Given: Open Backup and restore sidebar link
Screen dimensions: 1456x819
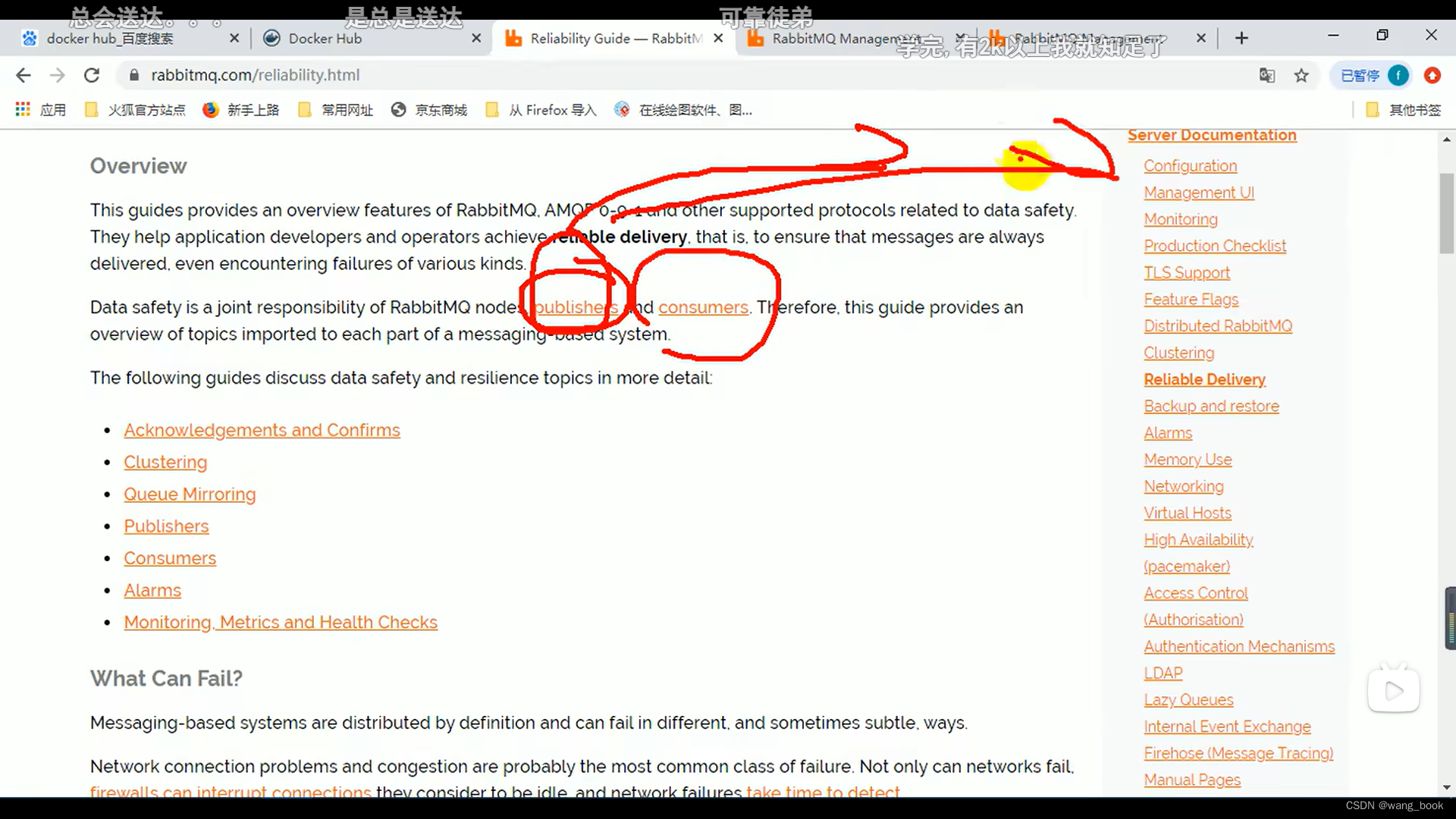Looking at the screenshot, I should click(x=1211, y=406).
